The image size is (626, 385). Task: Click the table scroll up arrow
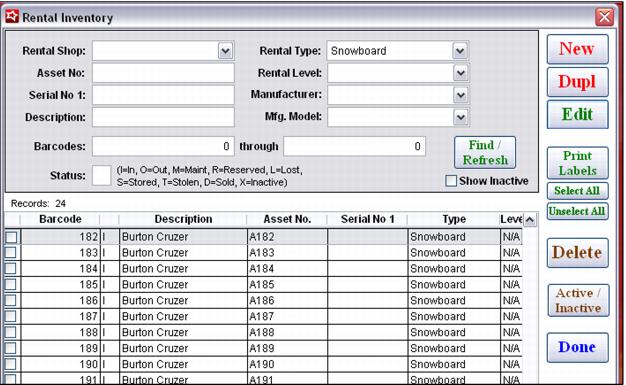(x=529, y=220)
